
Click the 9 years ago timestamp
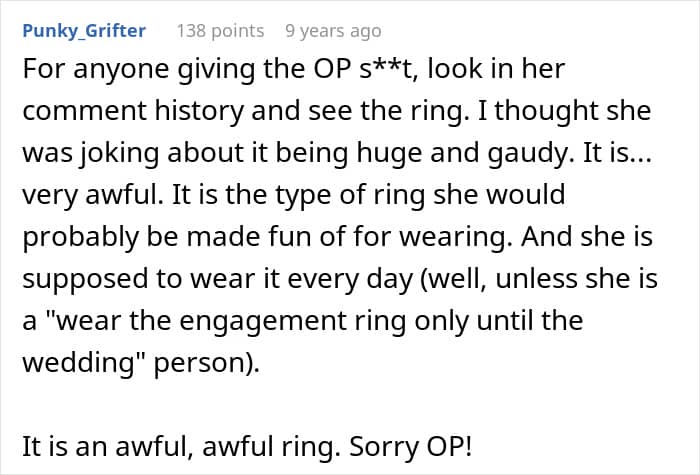[333, 30]
